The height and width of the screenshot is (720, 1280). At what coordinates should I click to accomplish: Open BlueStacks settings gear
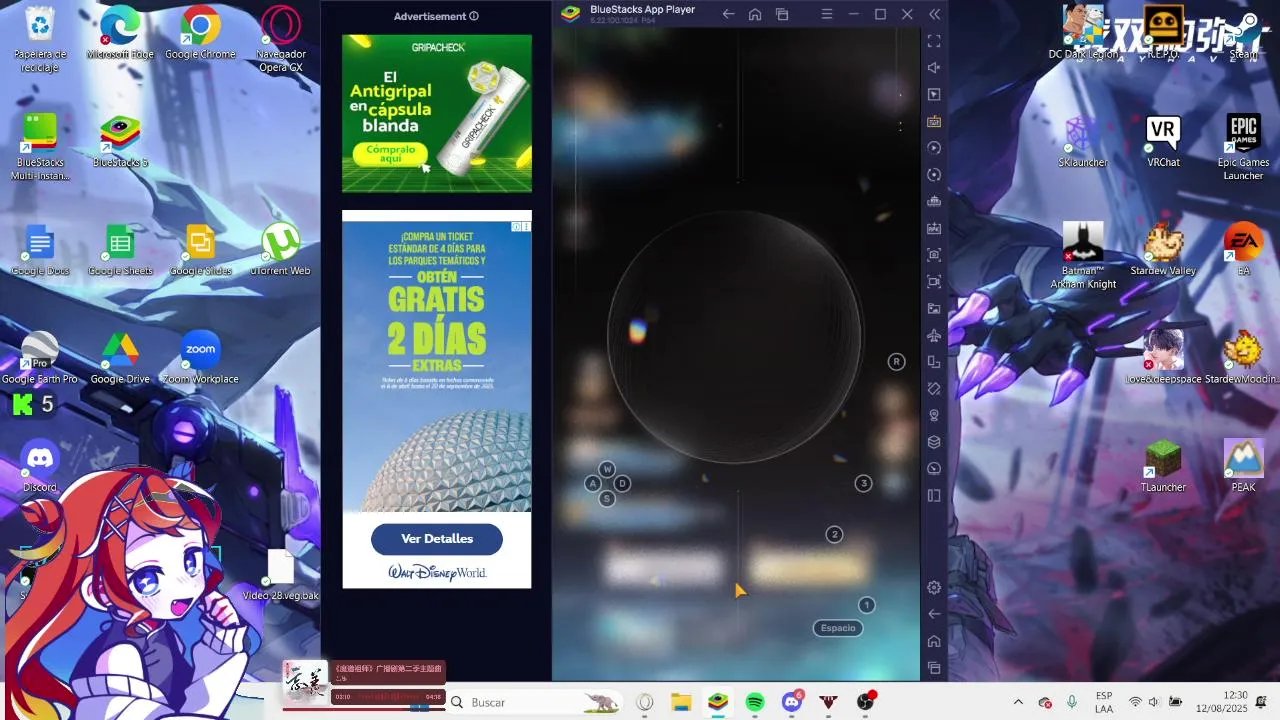(934, 588)
